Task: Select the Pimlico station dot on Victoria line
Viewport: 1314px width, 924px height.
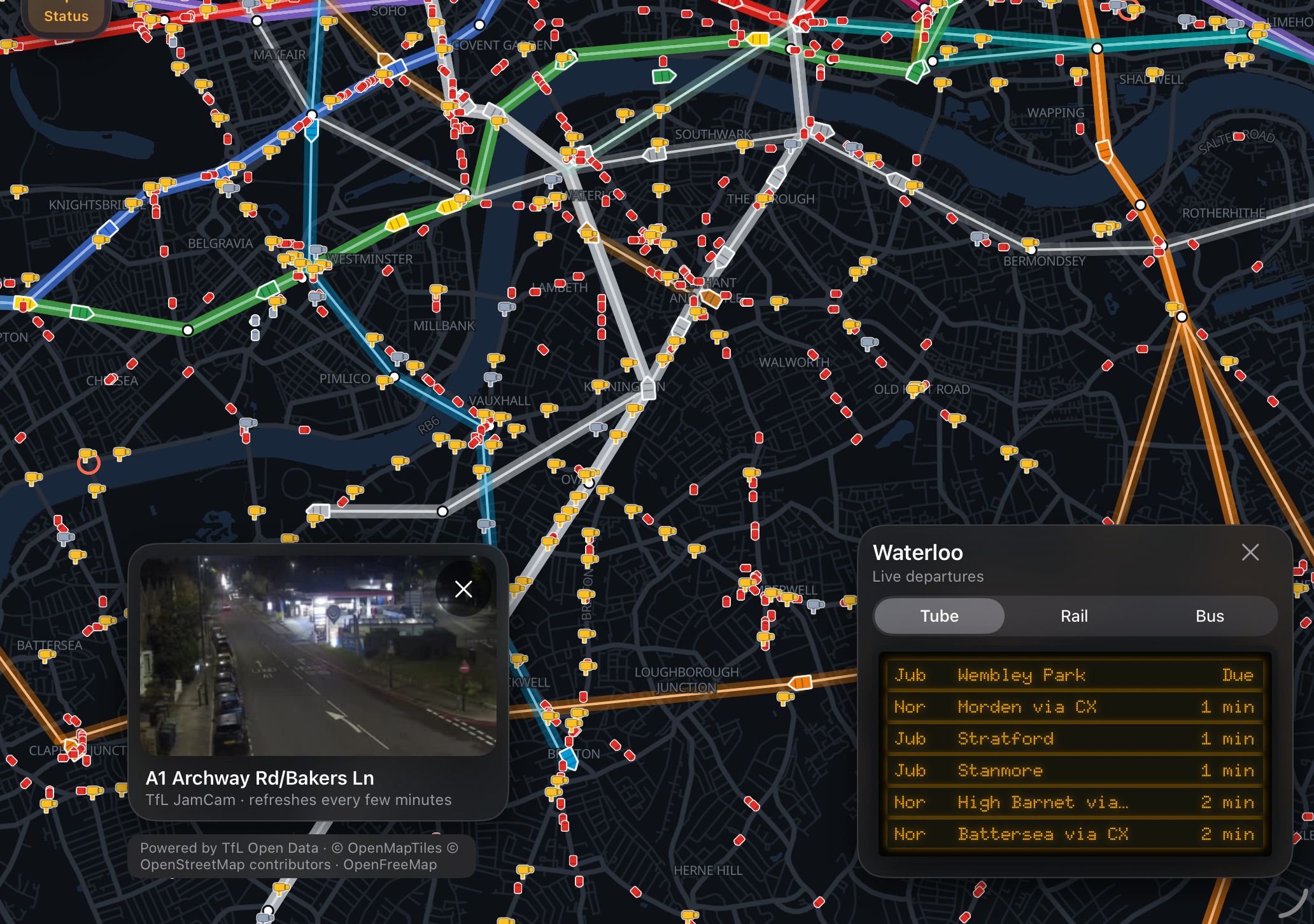Action: click(x=395, y=377)
